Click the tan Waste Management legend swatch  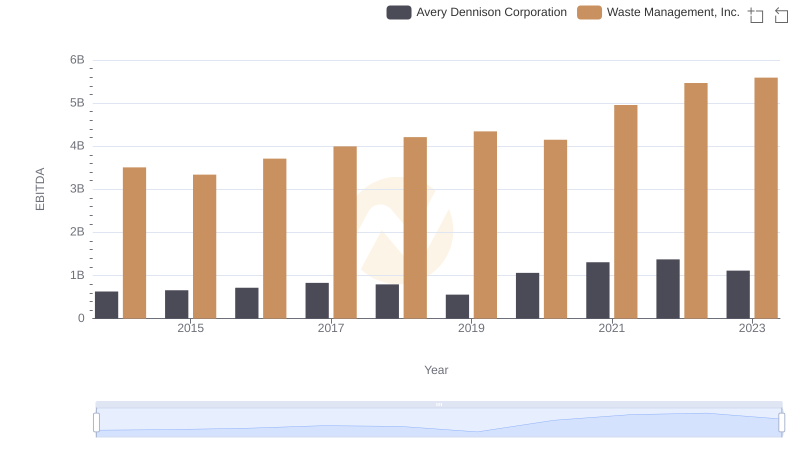click(x=589, y=12)
